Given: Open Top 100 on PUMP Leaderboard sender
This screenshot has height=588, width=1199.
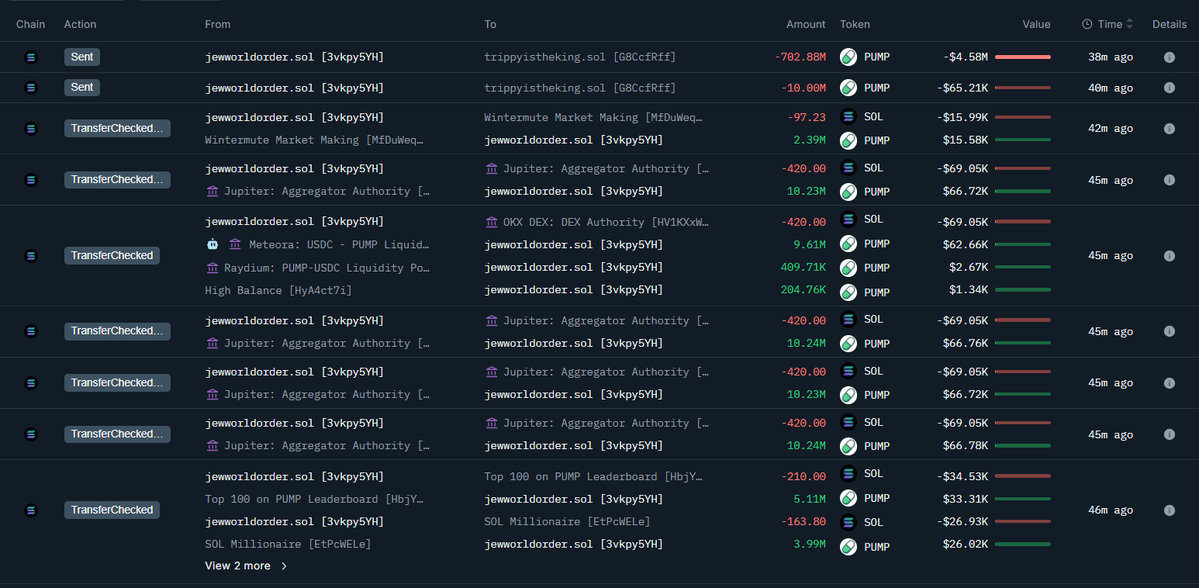Looking at the screenshot, I should [x=314, y=499].
